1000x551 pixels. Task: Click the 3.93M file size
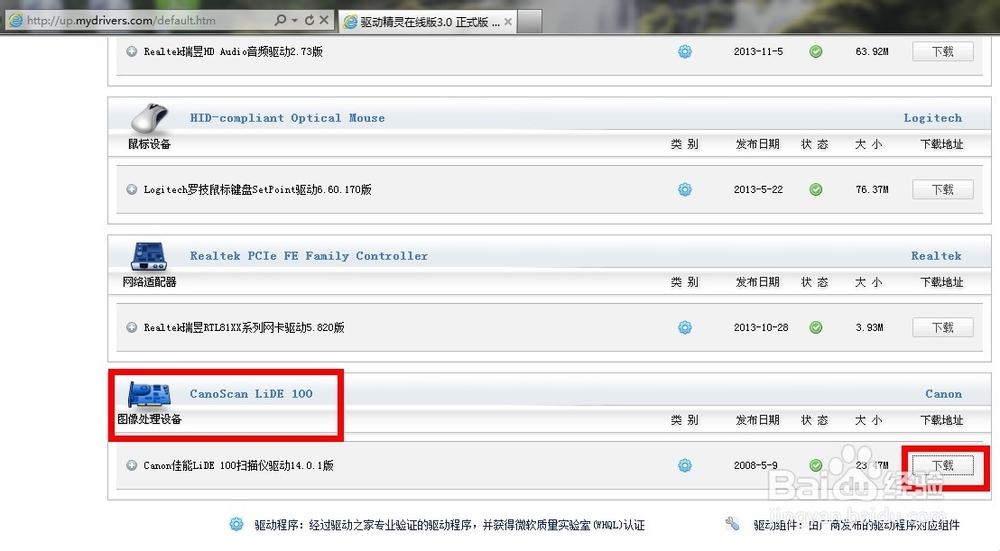(869, 327)
